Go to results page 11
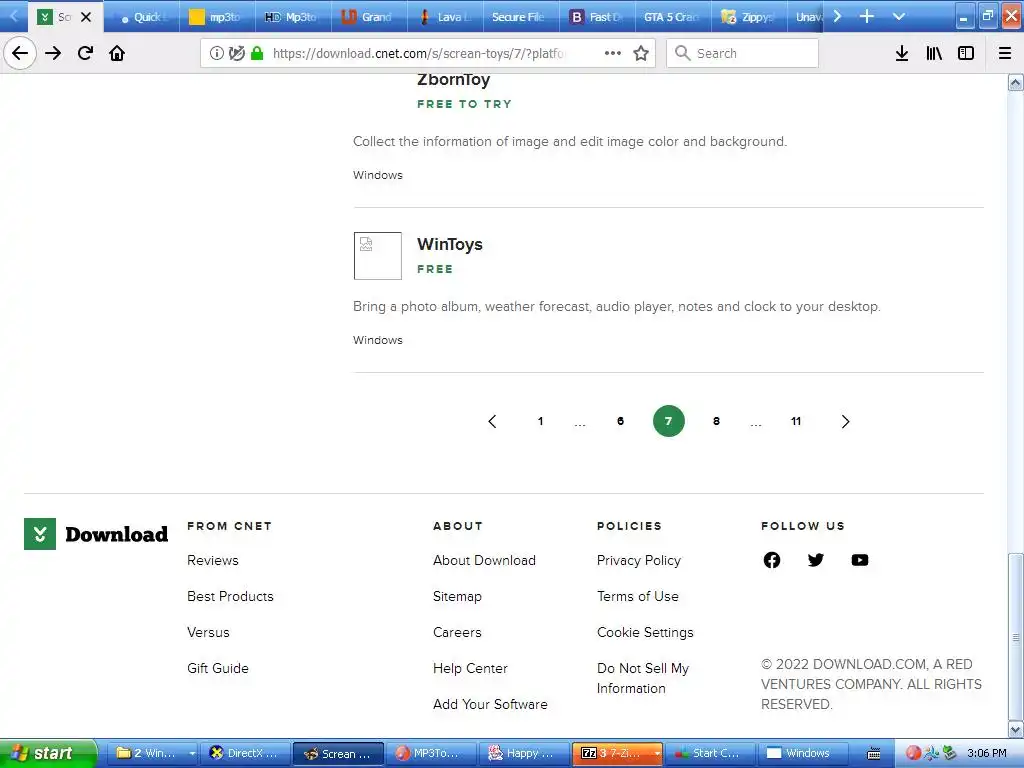1024x768 pixels. point(796,421)
